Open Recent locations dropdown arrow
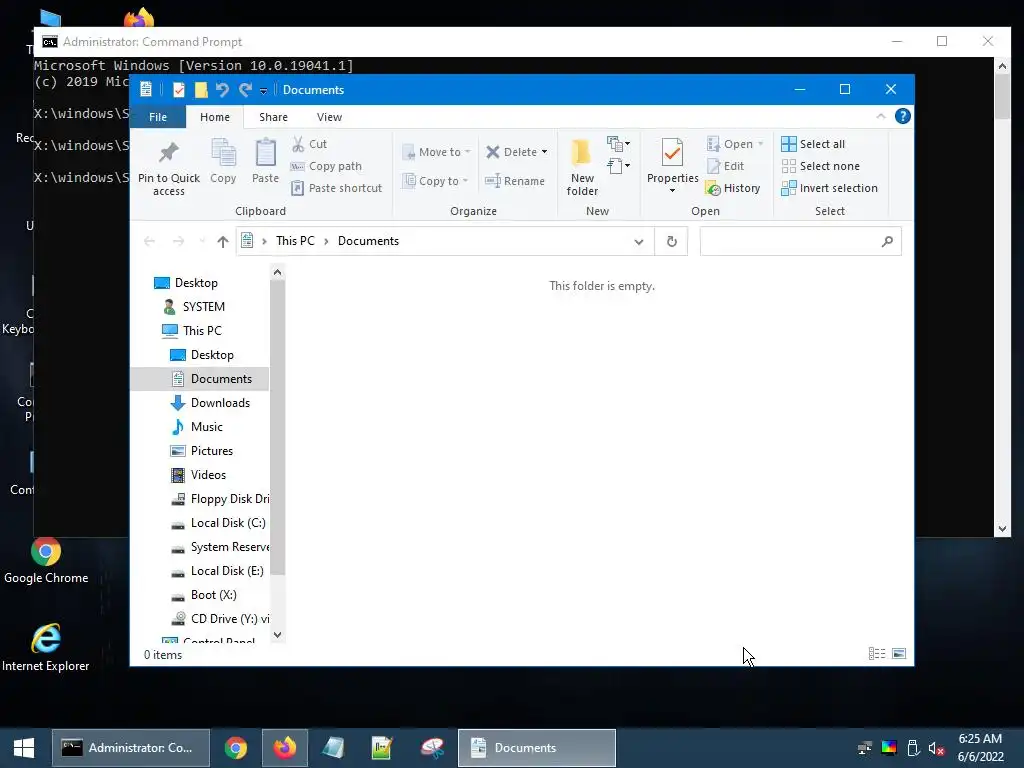This screenshot has width=1024, height=768. pos(202,242)
